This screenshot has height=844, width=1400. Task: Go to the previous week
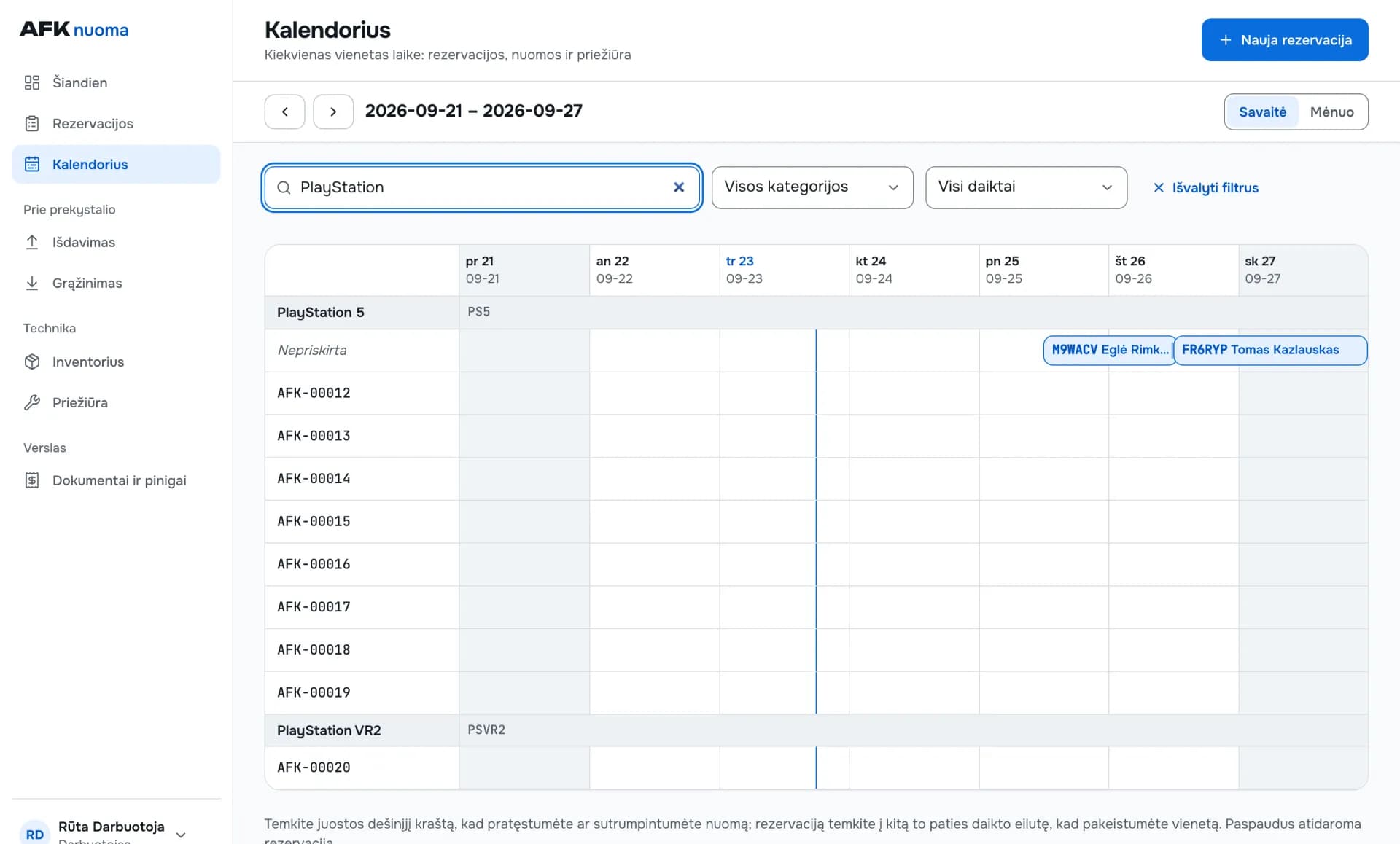pos(284,112)
